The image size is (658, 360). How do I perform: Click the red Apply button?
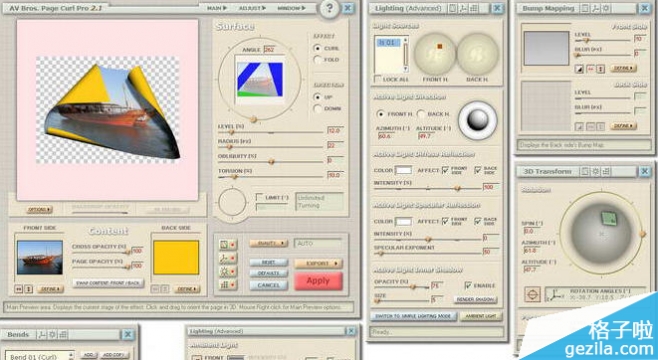(318, 281)
